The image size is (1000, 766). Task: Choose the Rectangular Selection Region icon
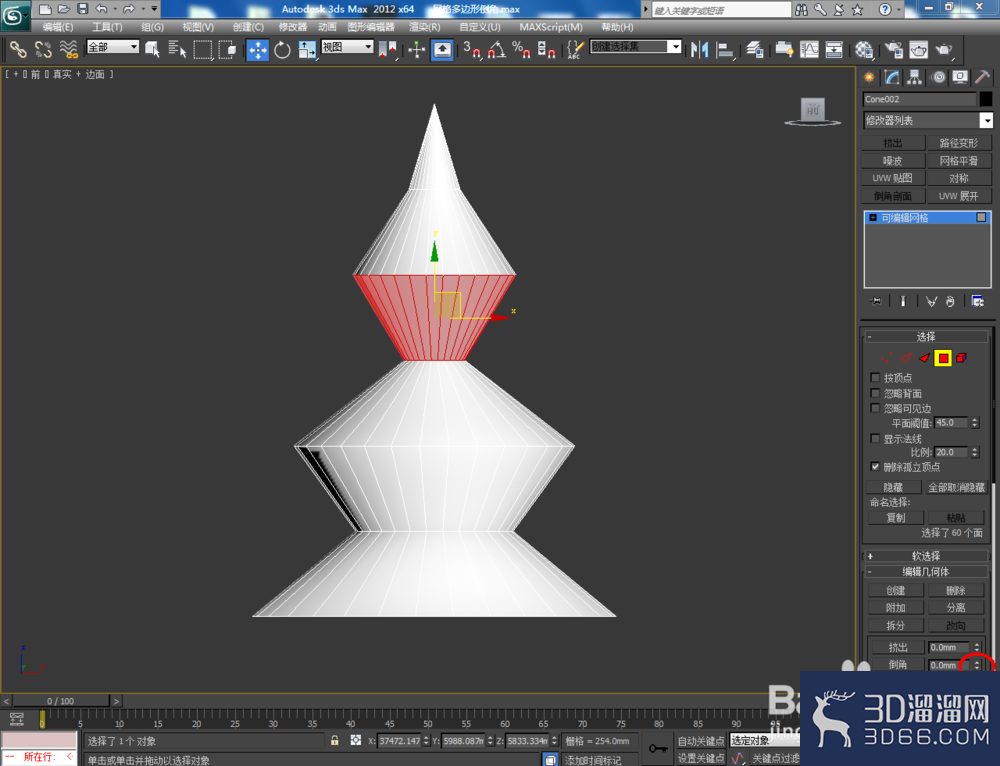[x=202, y=49]
